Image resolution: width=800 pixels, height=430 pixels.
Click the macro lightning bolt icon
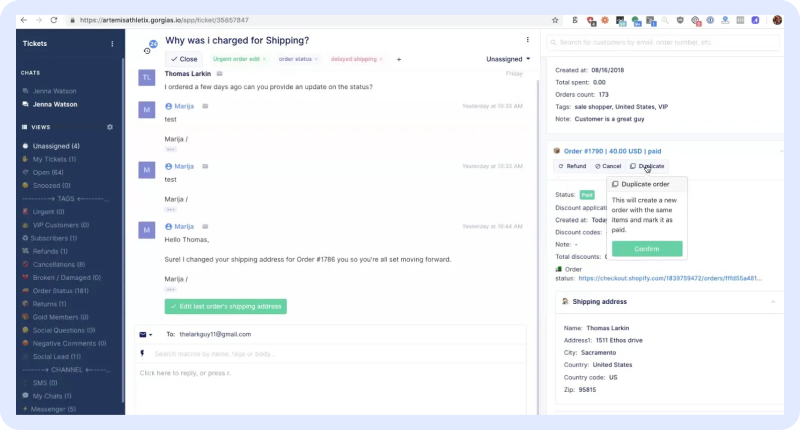coord(142,353)
